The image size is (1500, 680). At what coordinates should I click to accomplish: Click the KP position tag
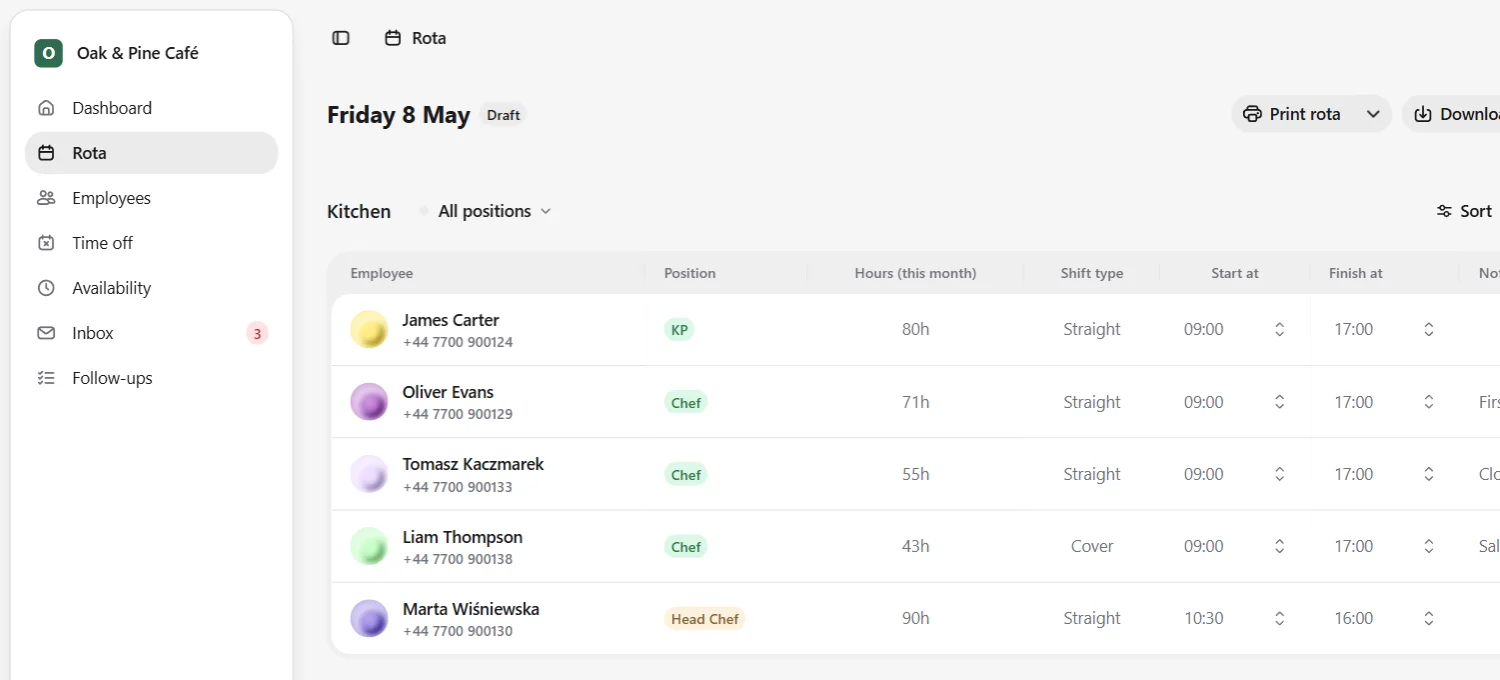click(679, 329)
